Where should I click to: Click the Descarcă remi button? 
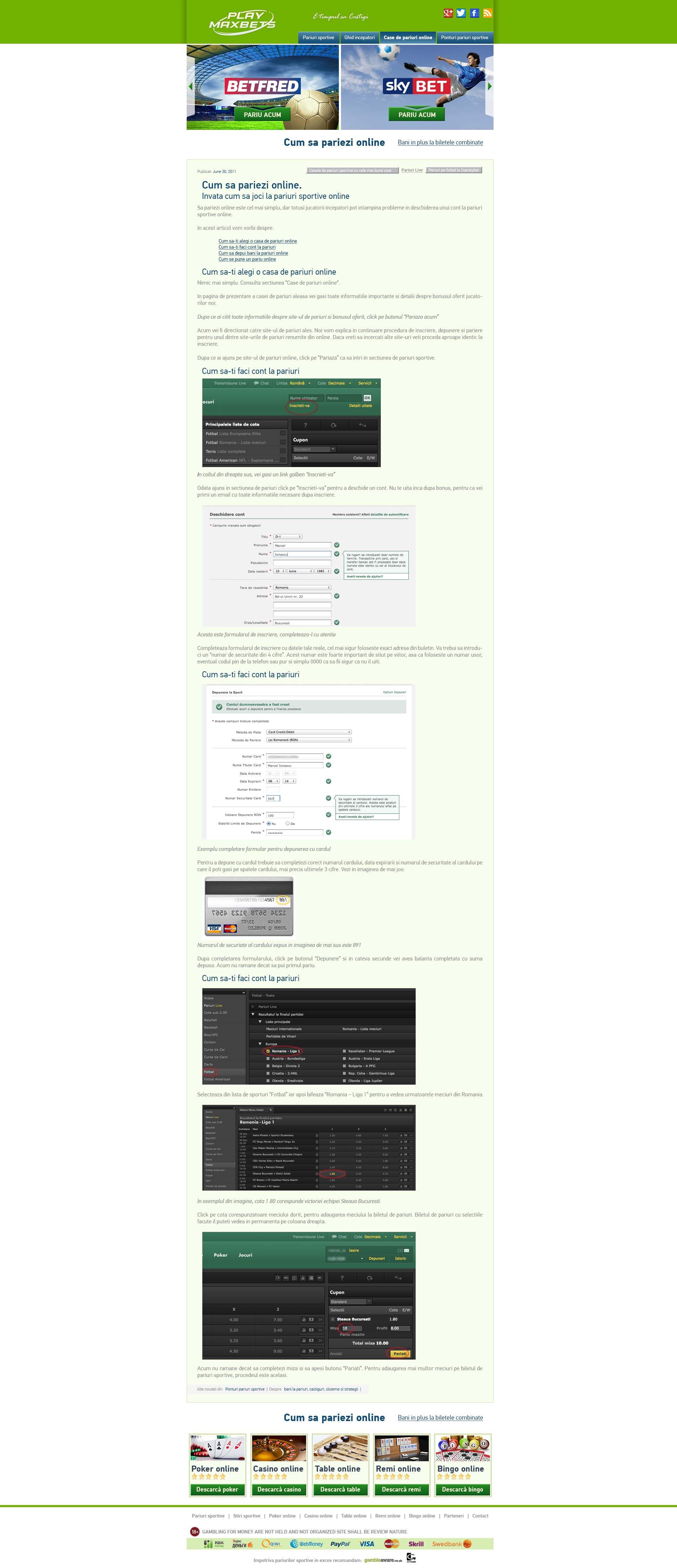coord(401,1489)
